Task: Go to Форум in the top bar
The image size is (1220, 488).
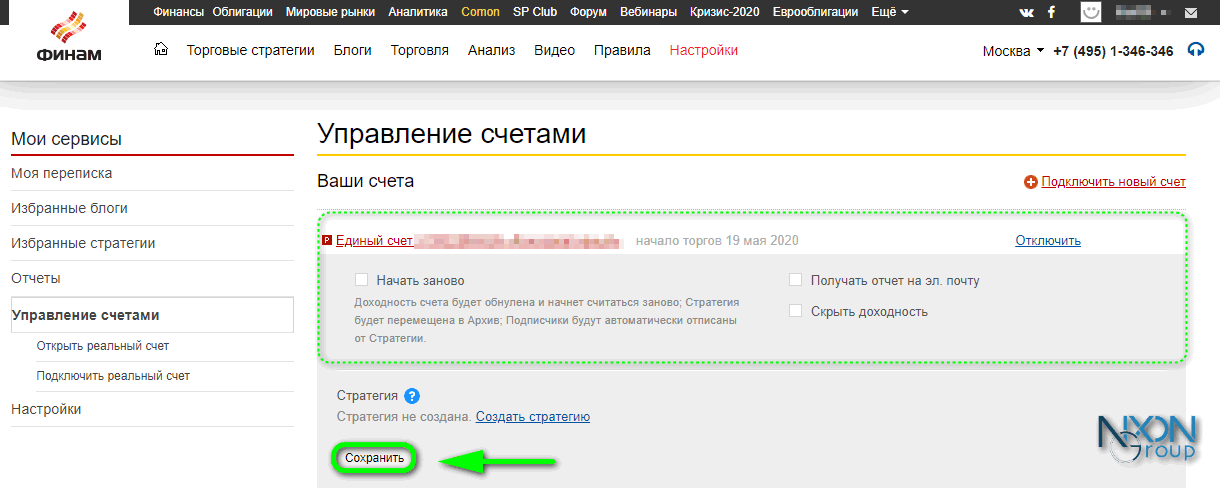Action: [589, 12]
